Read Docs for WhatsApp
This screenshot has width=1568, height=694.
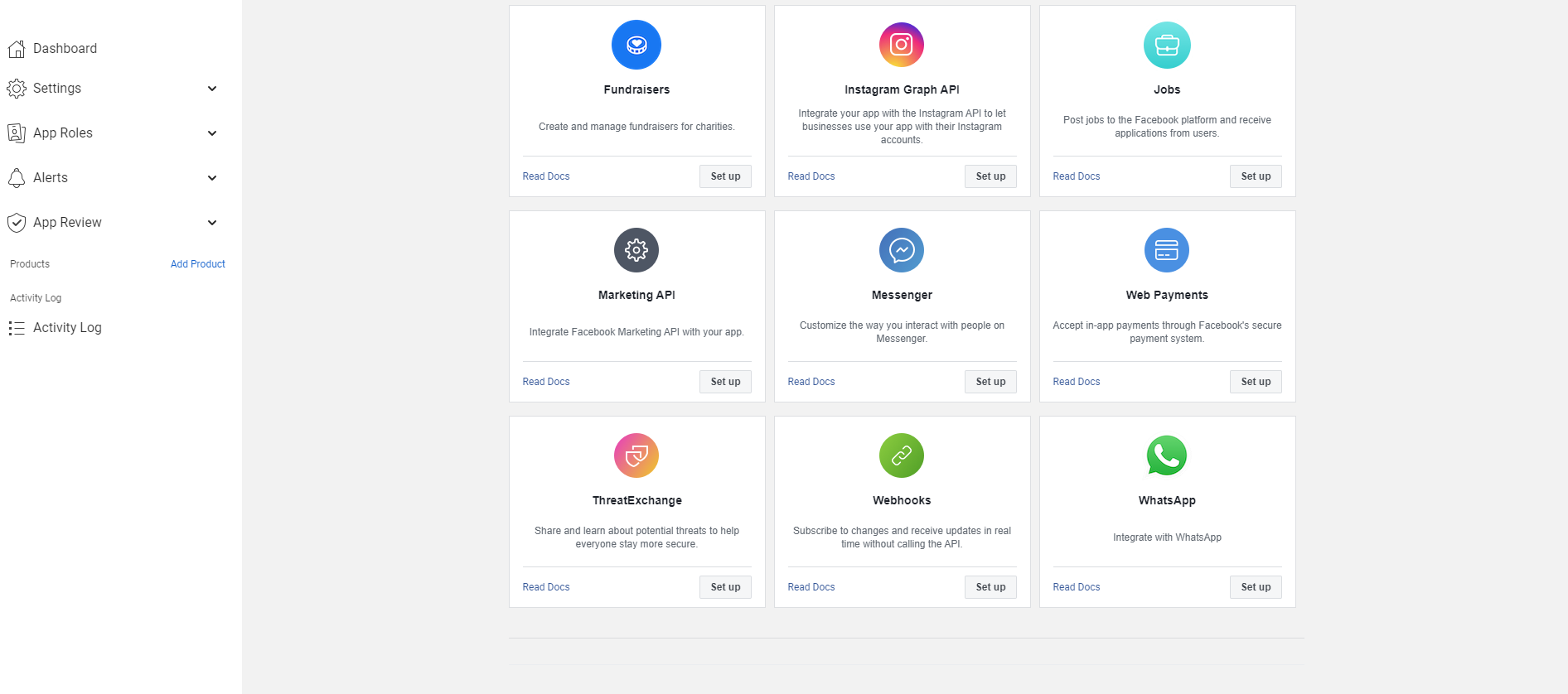tap(1077, 587)
